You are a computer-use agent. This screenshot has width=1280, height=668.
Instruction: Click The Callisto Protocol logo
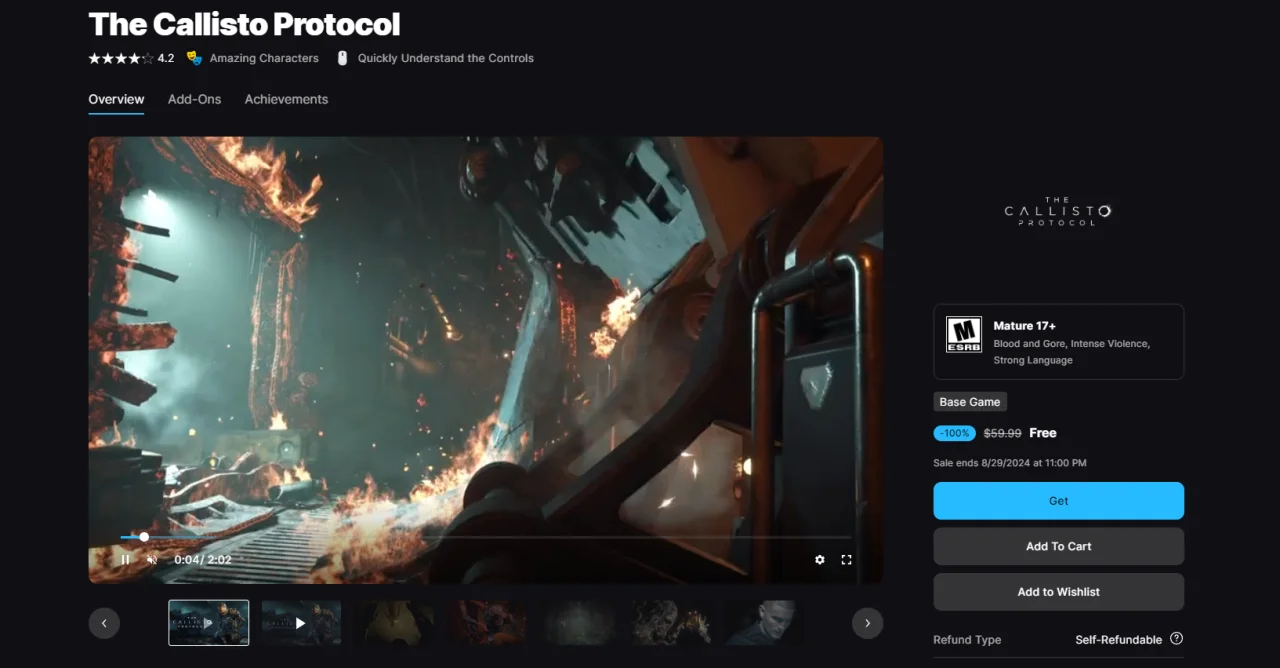(x=1058, y=211)
